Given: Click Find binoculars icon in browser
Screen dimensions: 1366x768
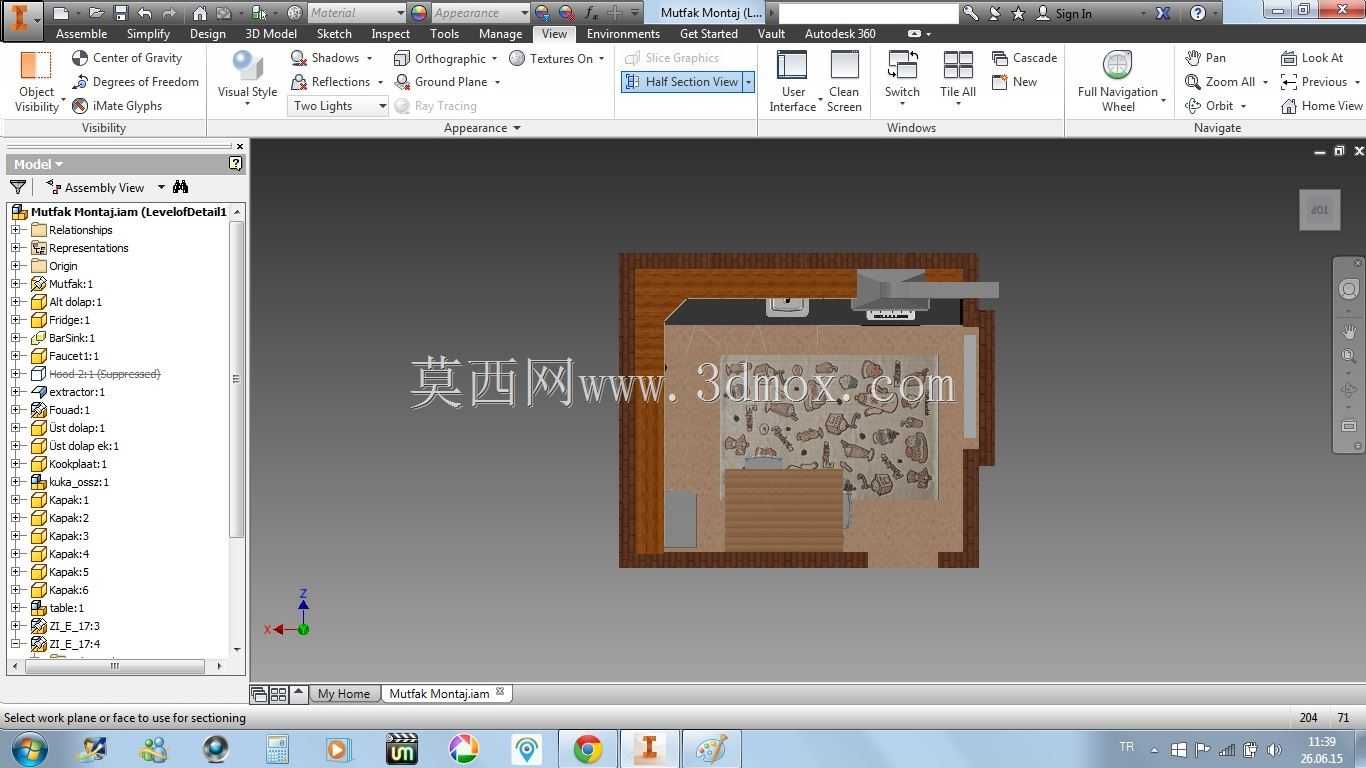Looking at the screenshot, I should pyautogui.click(x=180, y=187).
